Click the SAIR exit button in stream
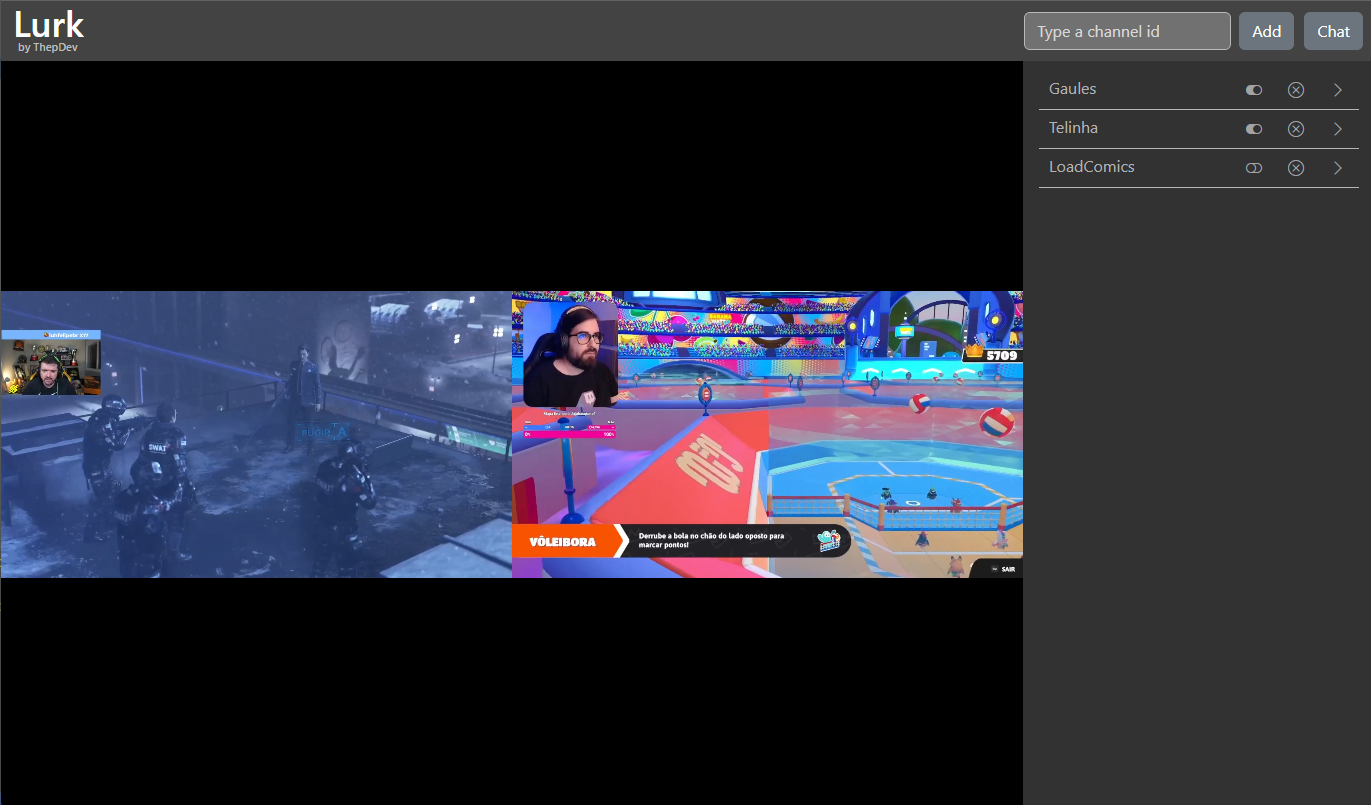Screen dimensions: 1371x805 coord(996,568)
